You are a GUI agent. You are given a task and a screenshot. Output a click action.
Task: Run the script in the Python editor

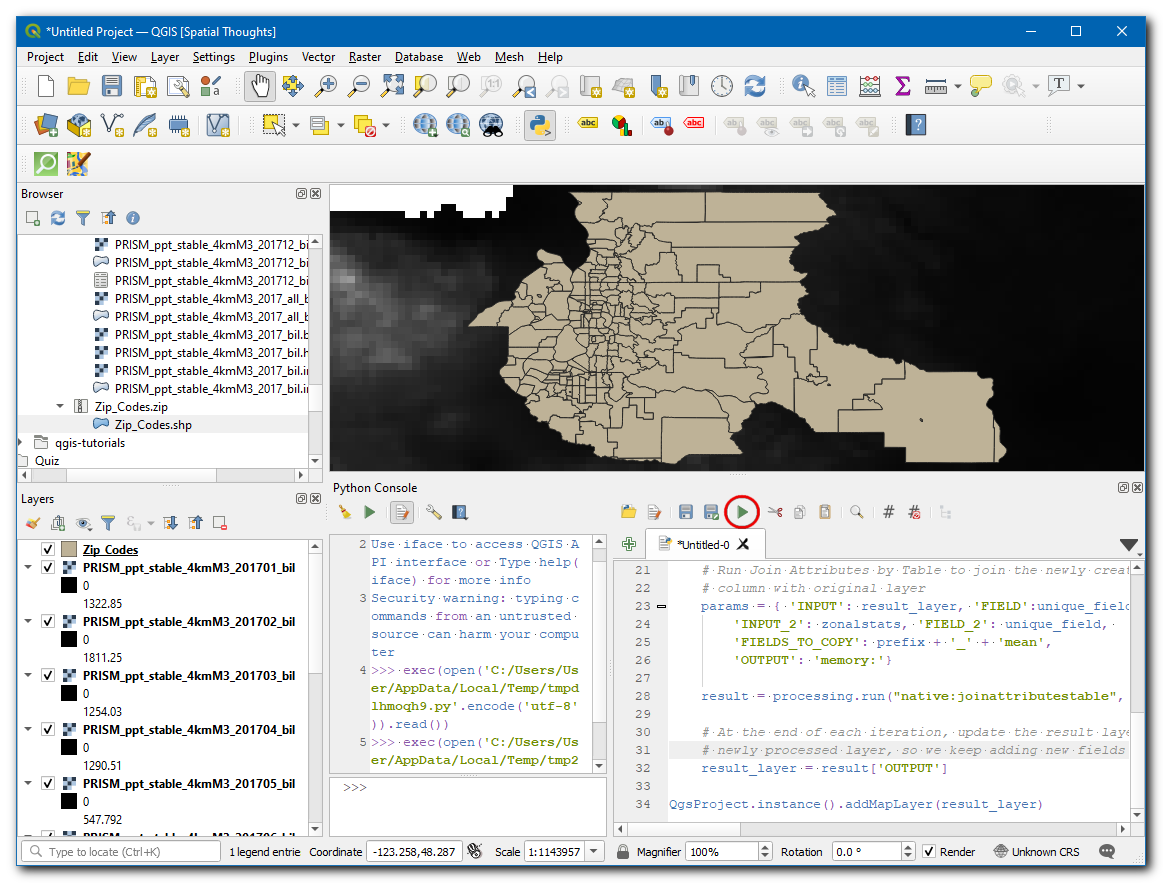(x=742, y=512)
